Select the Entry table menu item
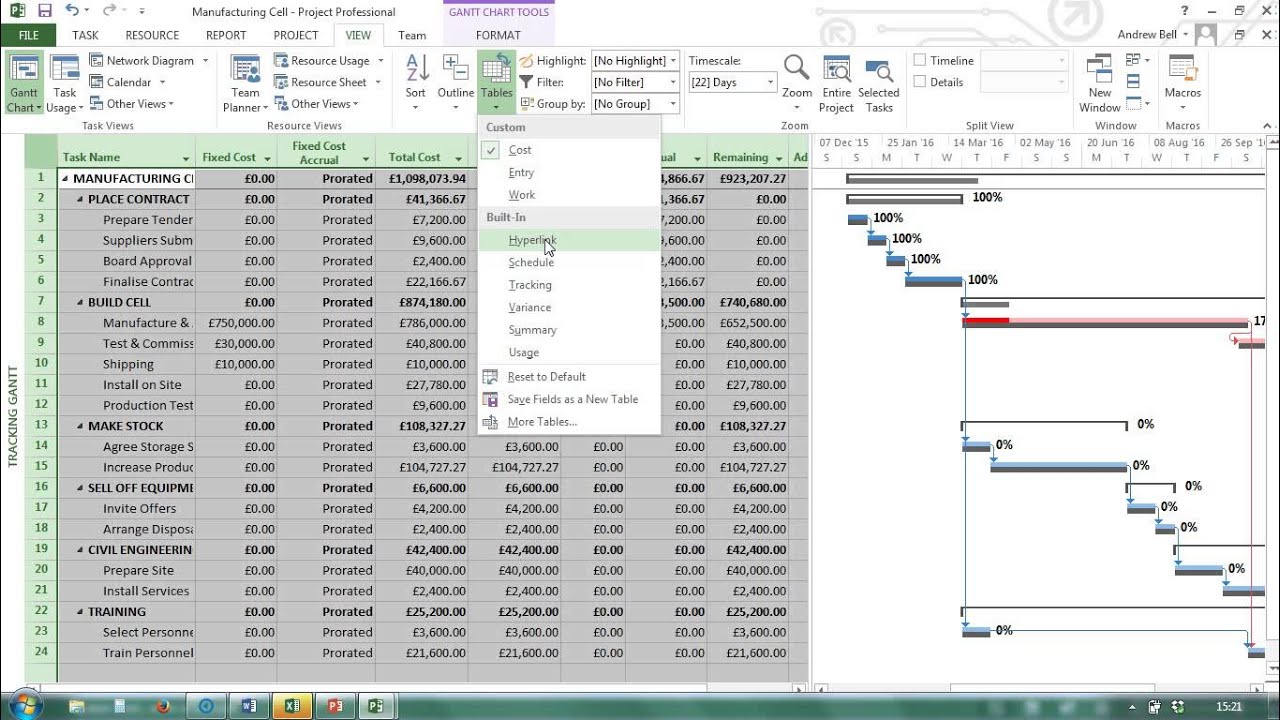The height and width of the screenshot is (720, 1280). point(569,173)
